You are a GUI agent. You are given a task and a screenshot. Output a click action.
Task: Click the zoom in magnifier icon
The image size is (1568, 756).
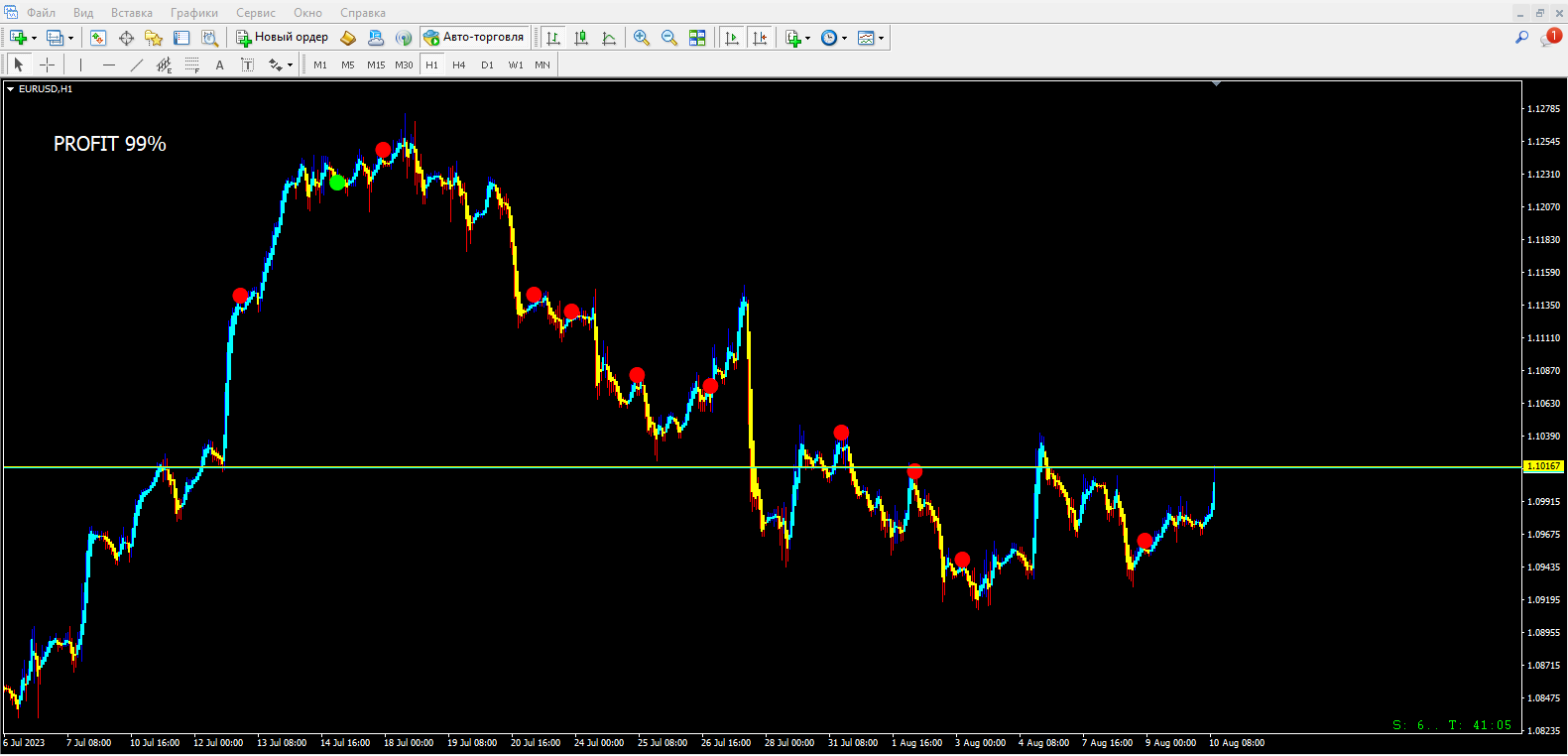pos(642,38)
